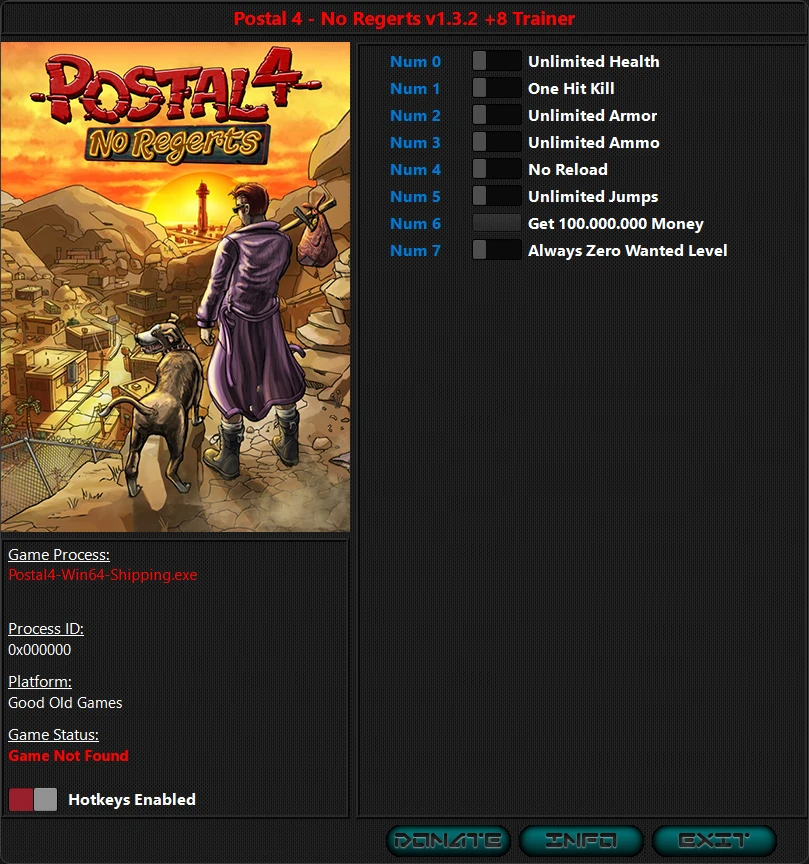Enable the No Reload cheat
The height and width of the screenshot is (864, 809).
(496, 169)
